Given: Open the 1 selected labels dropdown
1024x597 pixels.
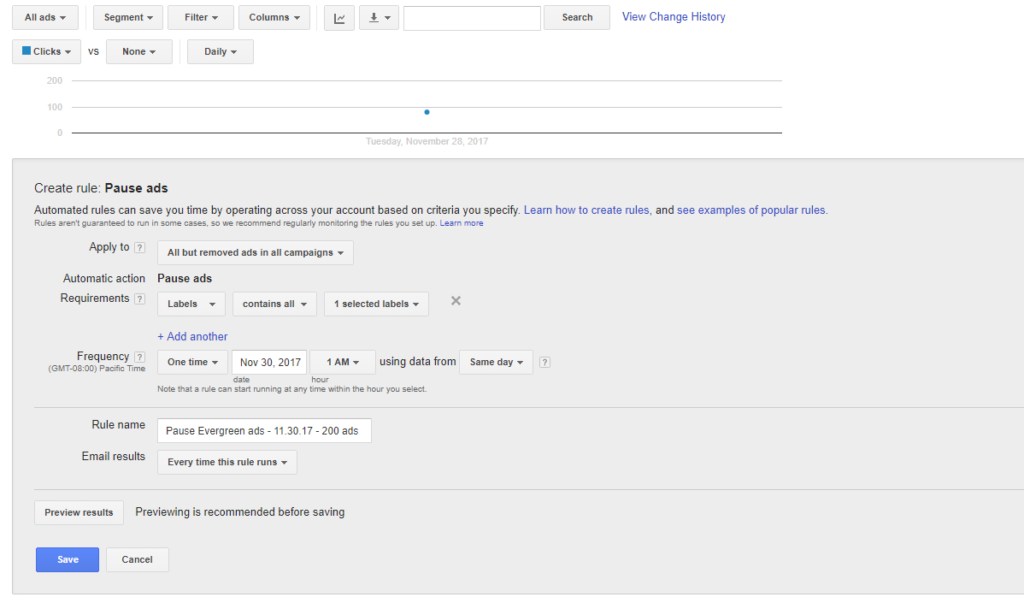Looking at the screenshot, I should (376, 304).
